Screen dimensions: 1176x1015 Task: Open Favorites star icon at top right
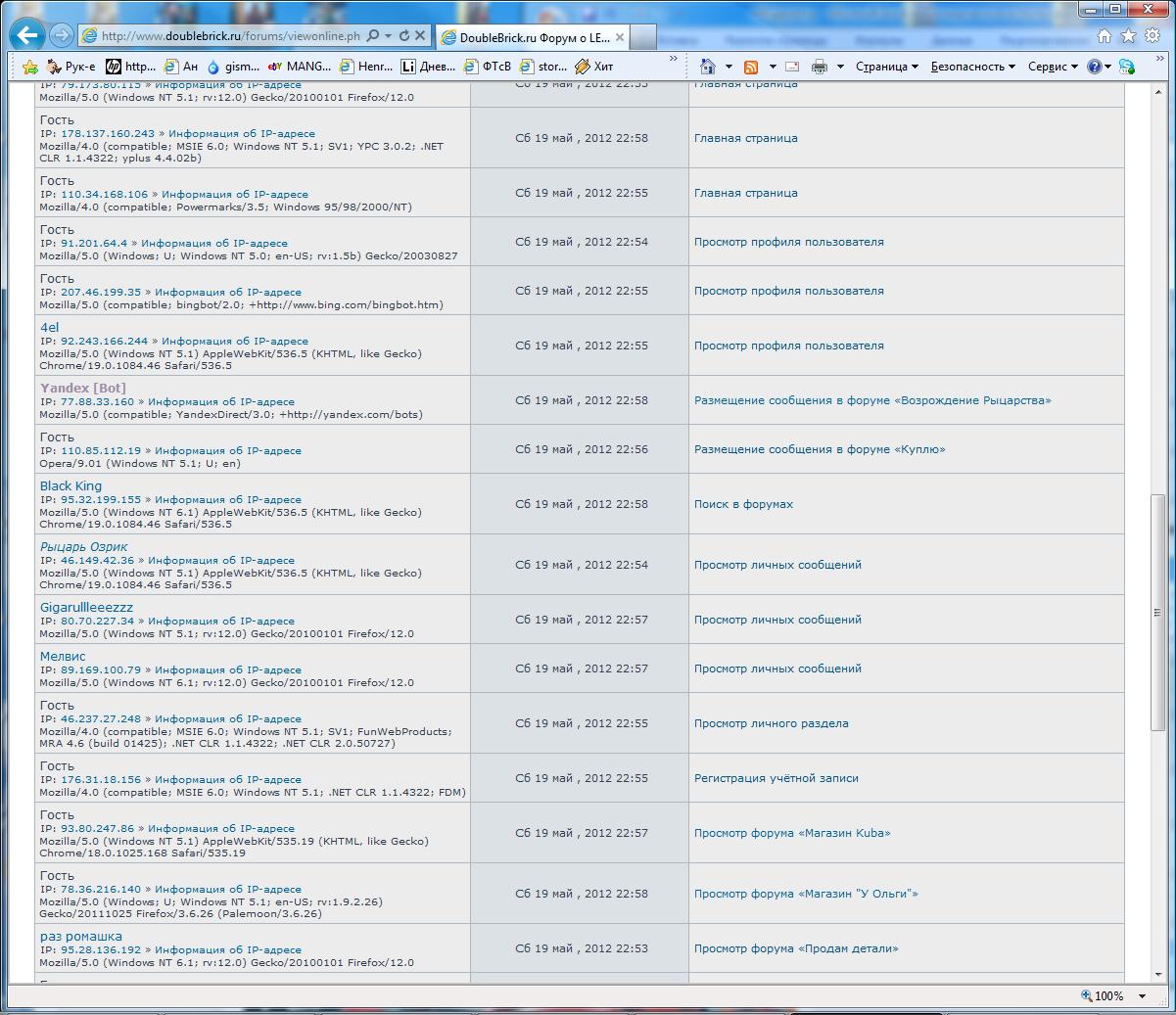point(1128,36)
